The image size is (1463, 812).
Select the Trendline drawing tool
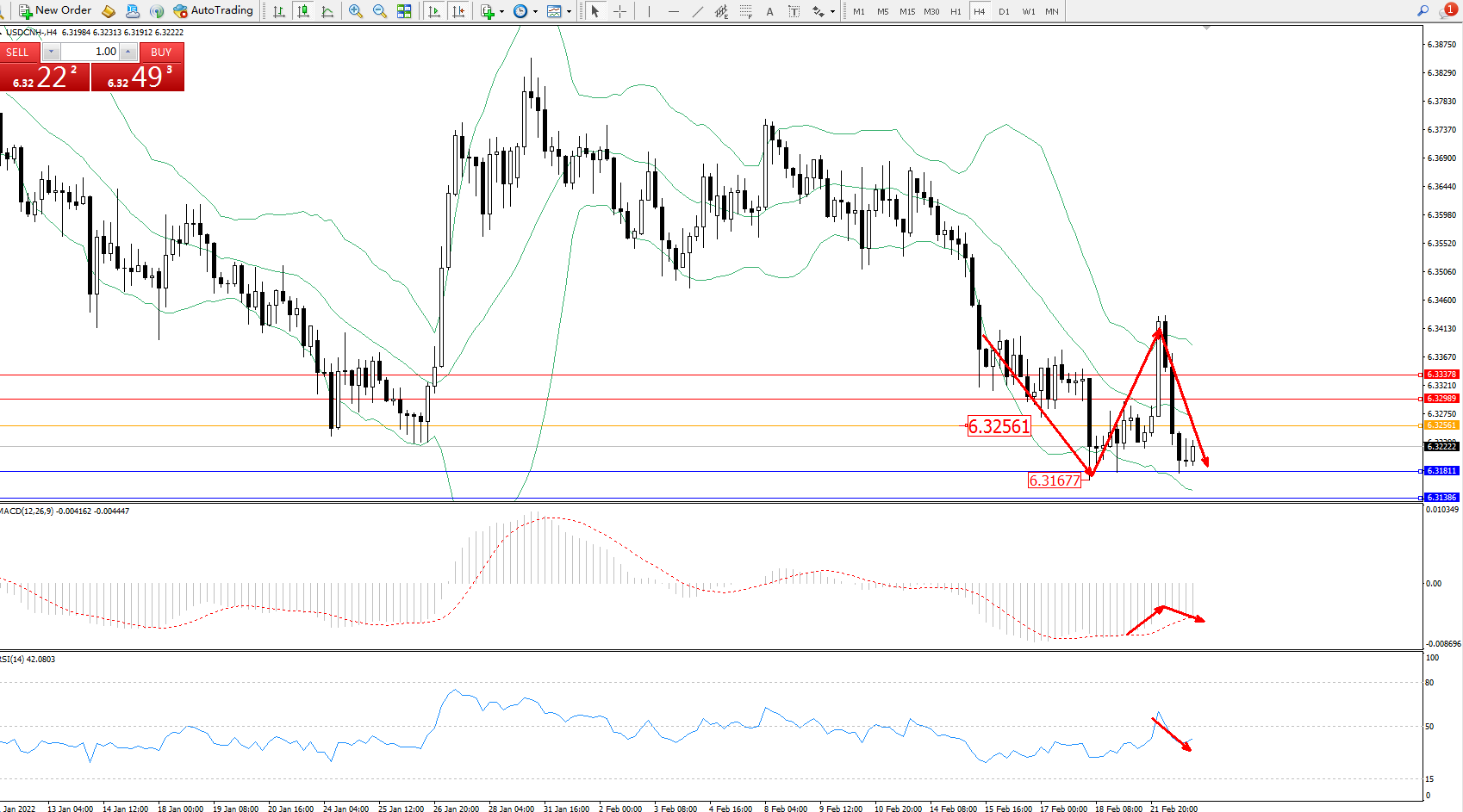(698, 11)
